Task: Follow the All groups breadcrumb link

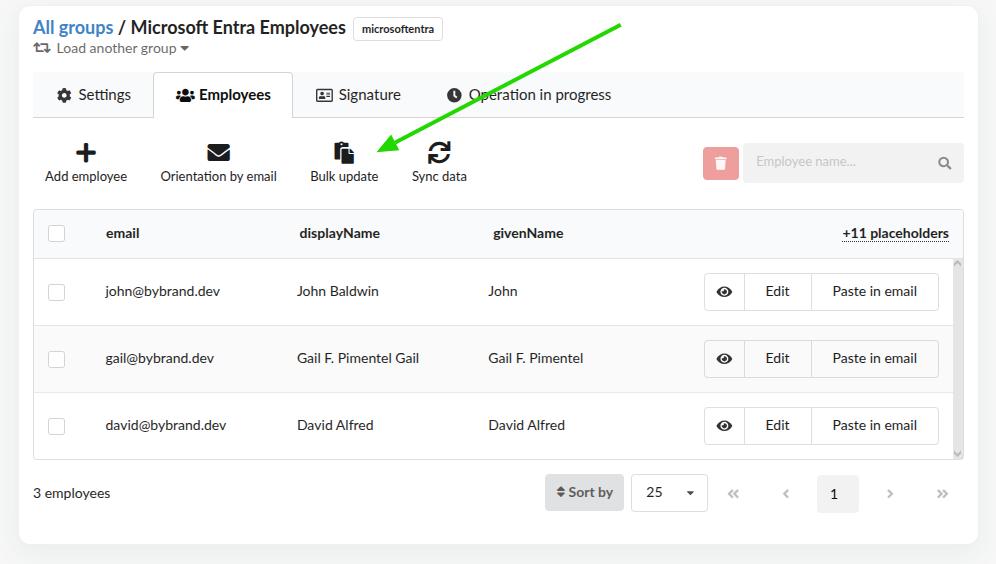Action: [x=73, y=27]
